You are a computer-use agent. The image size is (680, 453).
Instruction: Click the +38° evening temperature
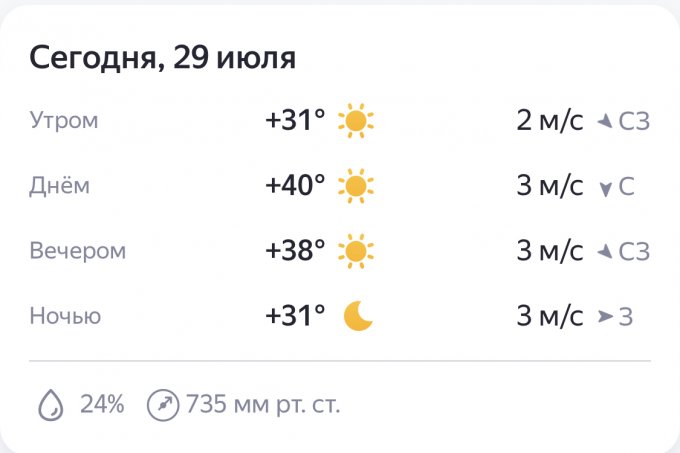[x=295, y=251]
